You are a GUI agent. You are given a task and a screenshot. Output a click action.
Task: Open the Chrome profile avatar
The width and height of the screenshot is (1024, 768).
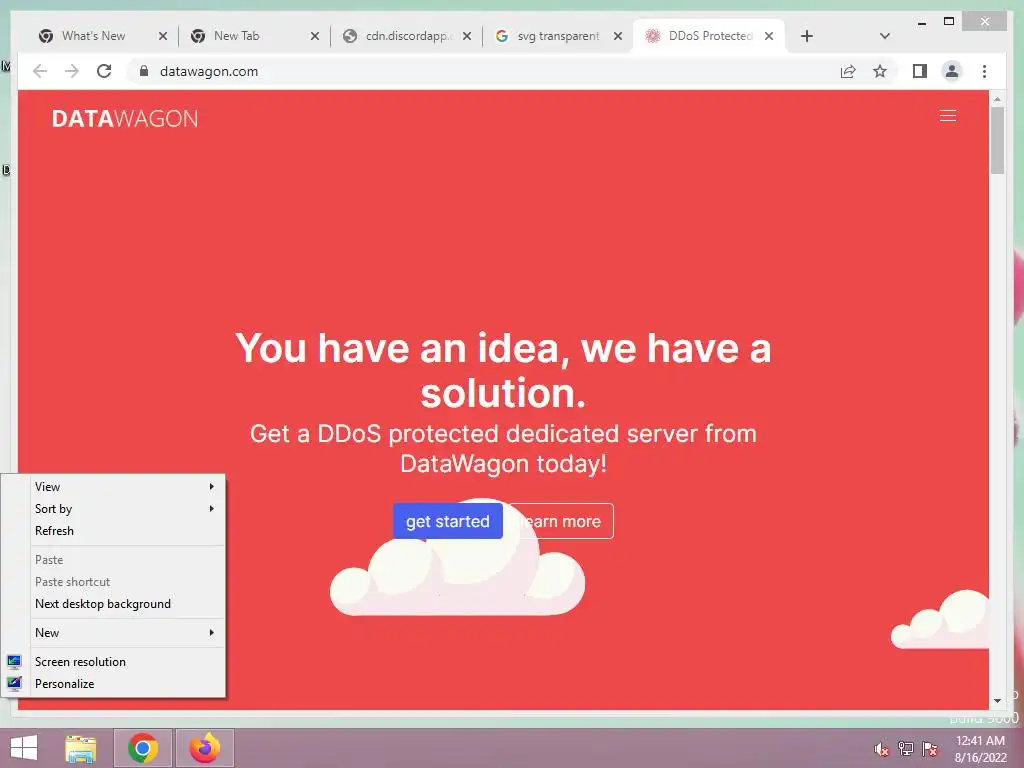point(952,71)
